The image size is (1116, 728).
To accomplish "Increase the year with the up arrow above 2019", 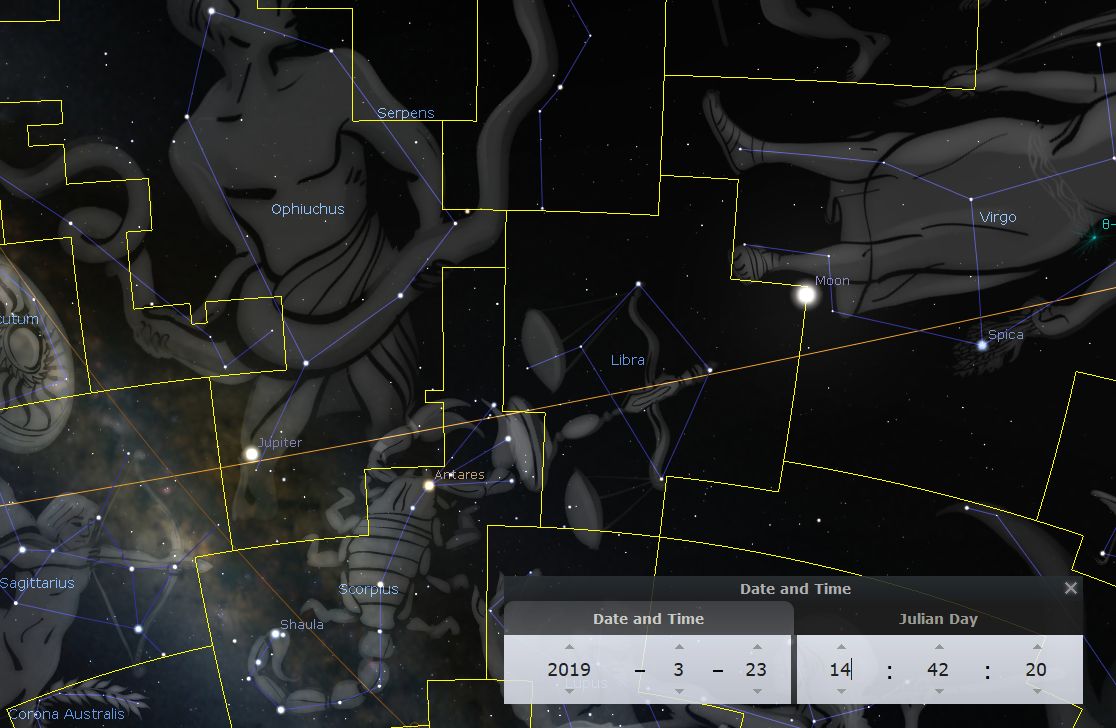I will (x=569, y=647).
